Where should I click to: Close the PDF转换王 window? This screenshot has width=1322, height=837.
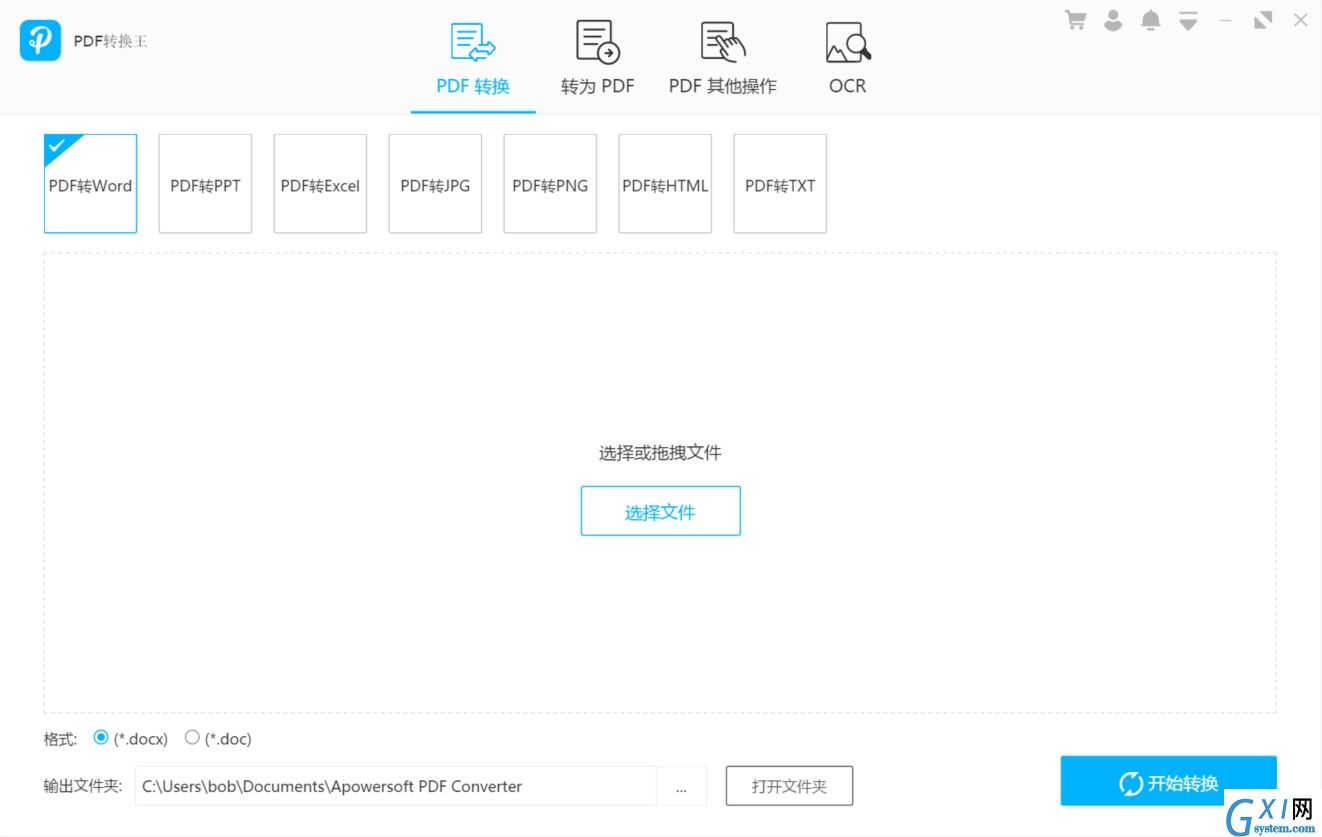pos(1300,20)
